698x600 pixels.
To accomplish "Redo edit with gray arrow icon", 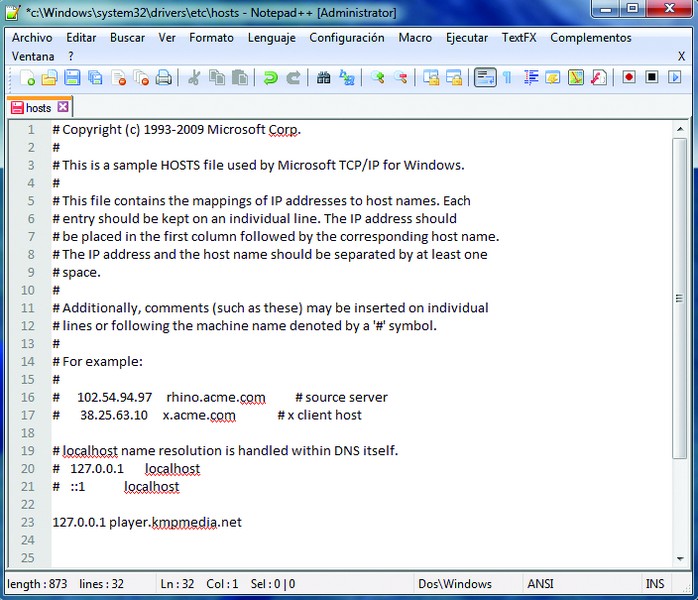I will pos(293,78).
